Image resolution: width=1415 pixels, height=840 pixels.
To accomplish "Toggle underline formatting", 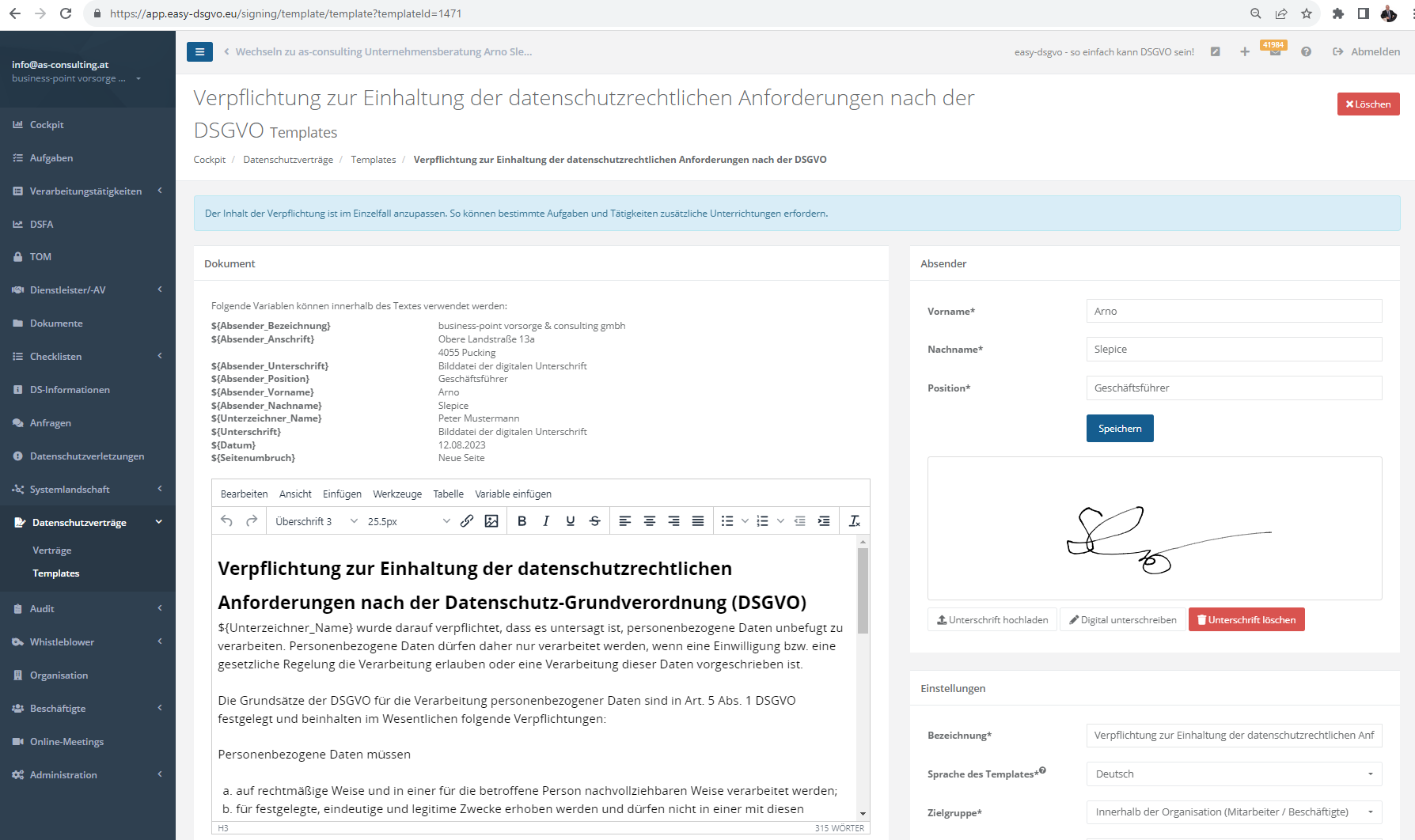I will [x=571, y=520].
